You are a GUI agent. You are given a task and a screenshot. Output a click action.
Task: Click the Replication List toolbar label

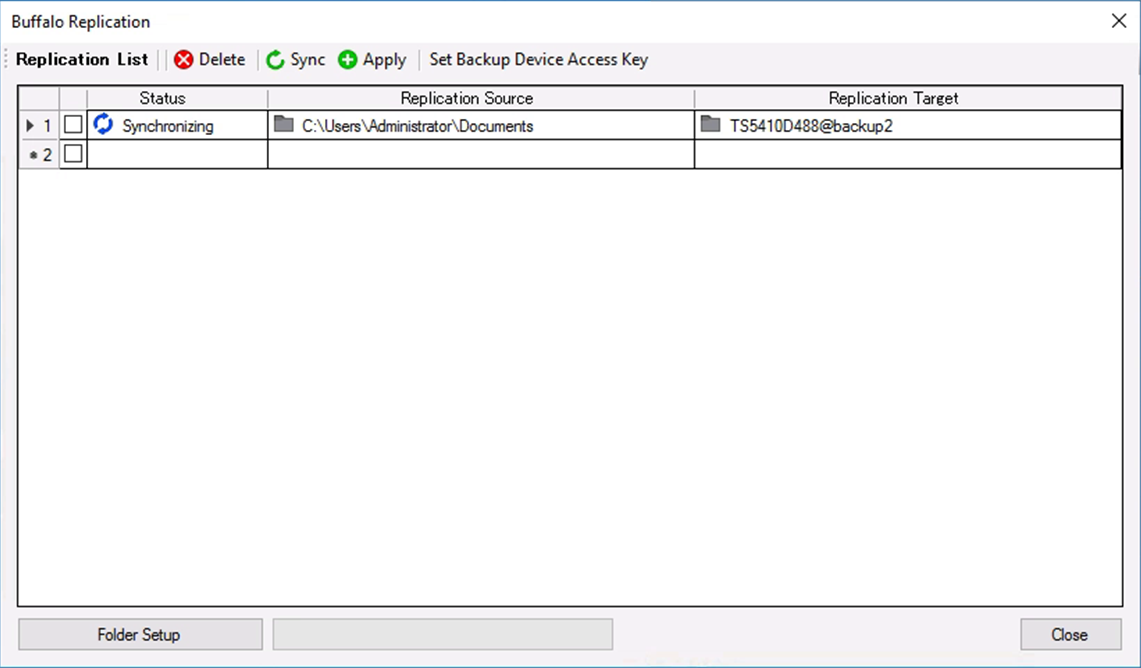point(82,60)
